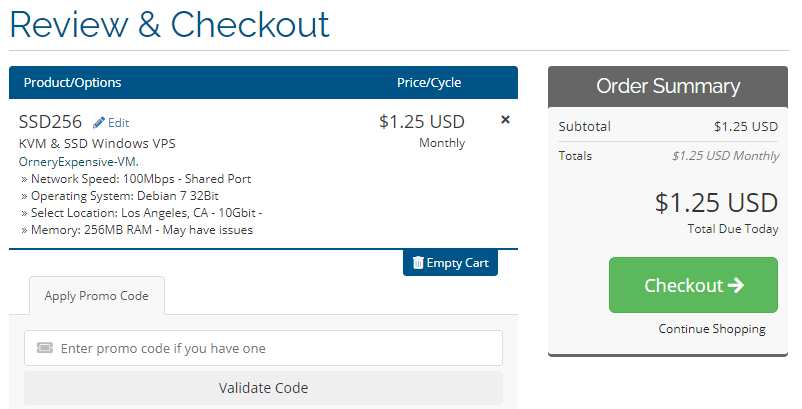Image resolution: width=802 pixels, height=409 pixels.
Task: Open the Continue Shopping link
Action: (711, 329)
